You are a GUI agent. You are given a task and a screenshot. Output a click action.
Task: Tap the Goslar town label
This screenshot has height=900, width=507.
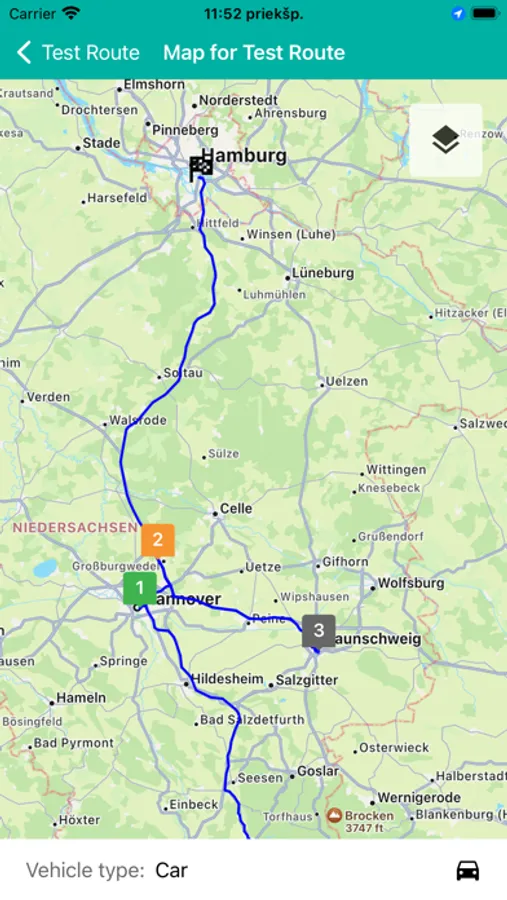coord(318,771)
